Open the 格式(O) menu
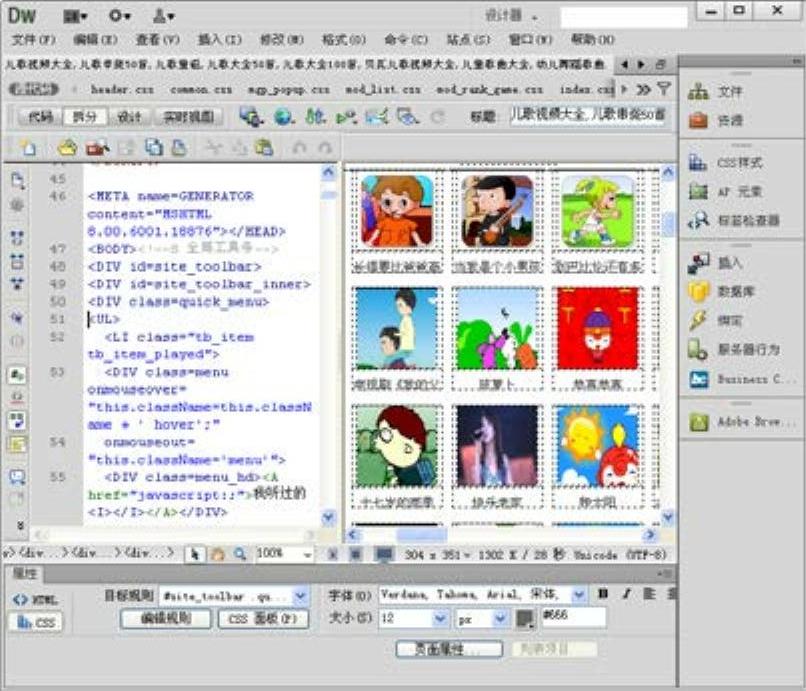The image size is (806, 691). pos(344,40)
